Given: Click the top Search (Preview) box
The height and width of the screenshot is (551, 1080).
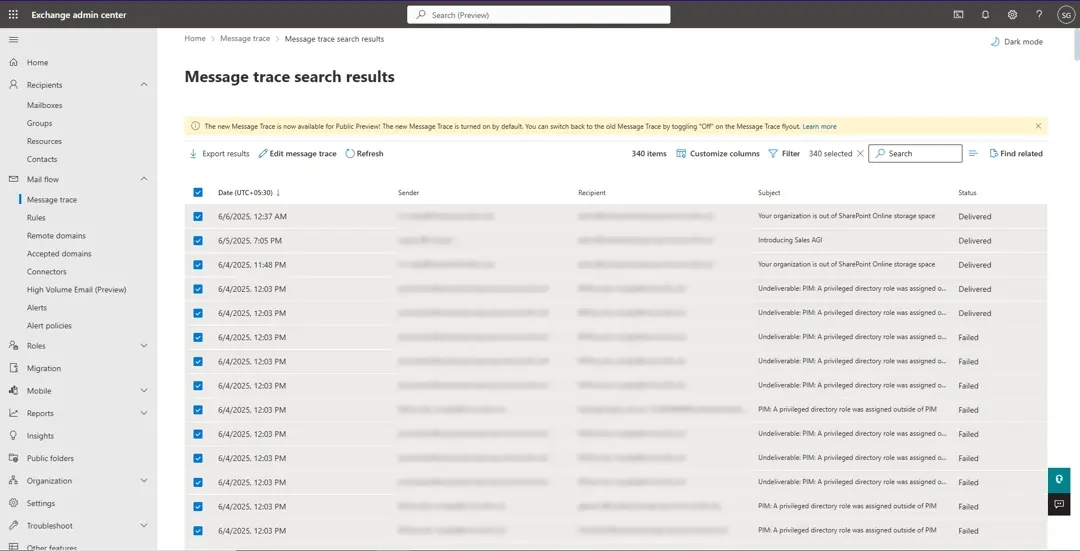Looking at the screenshot, I should (539, 14).
